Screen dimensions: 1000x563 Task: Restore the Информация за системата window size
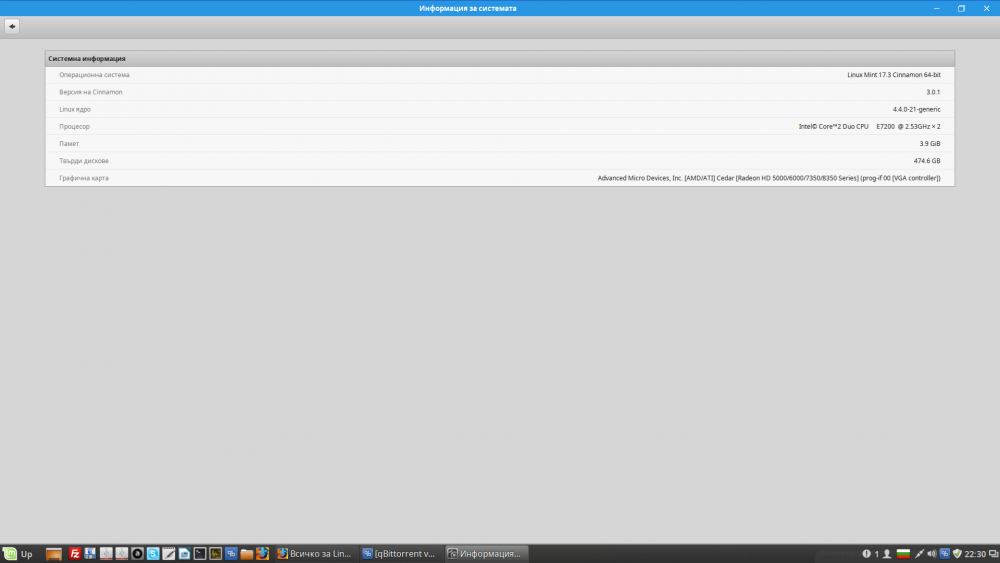click(x=961, y=8)
